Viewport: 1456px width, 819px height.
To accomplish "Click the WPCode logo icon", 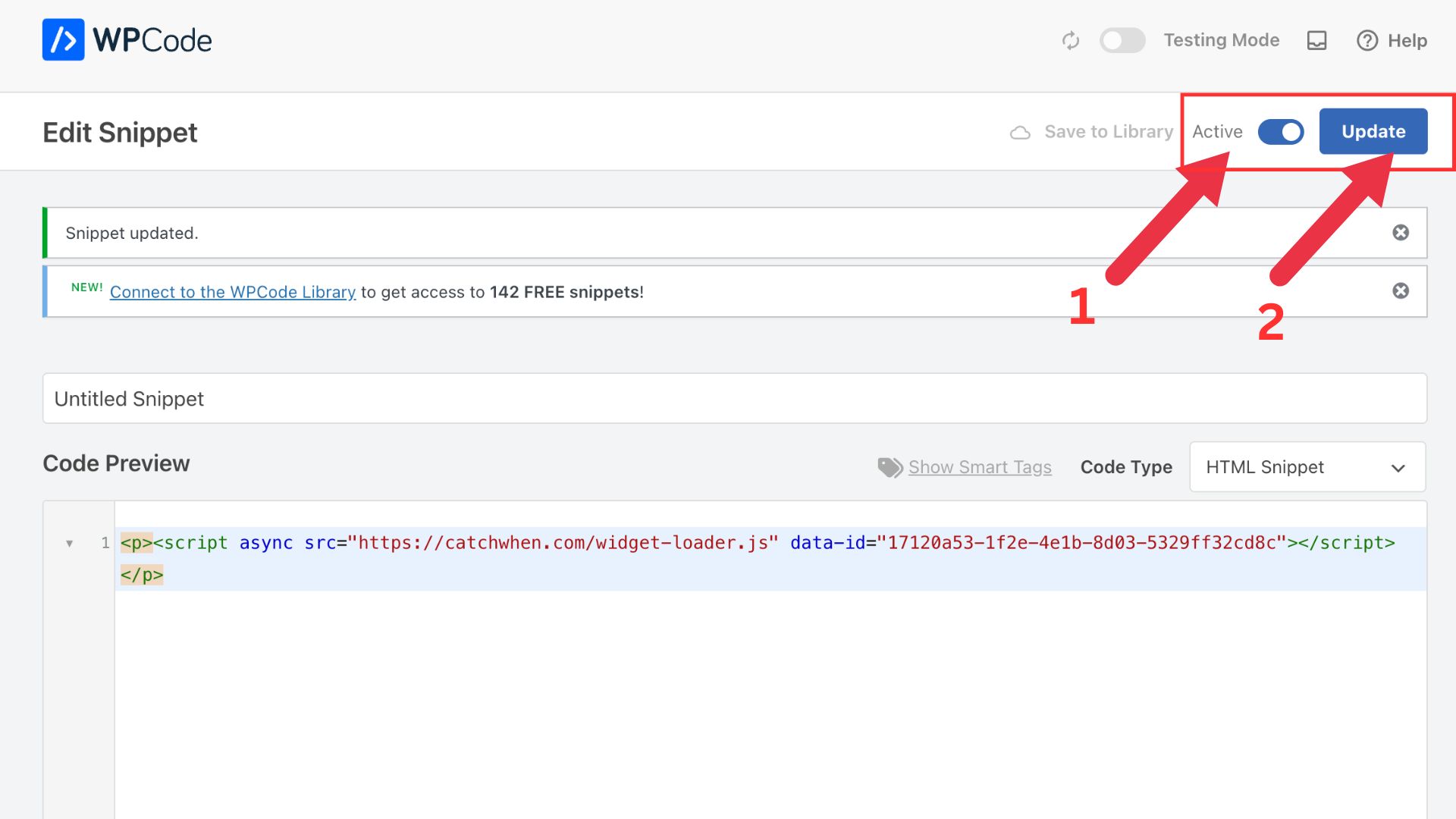I will pyautogui.click(x=63, y=39).
